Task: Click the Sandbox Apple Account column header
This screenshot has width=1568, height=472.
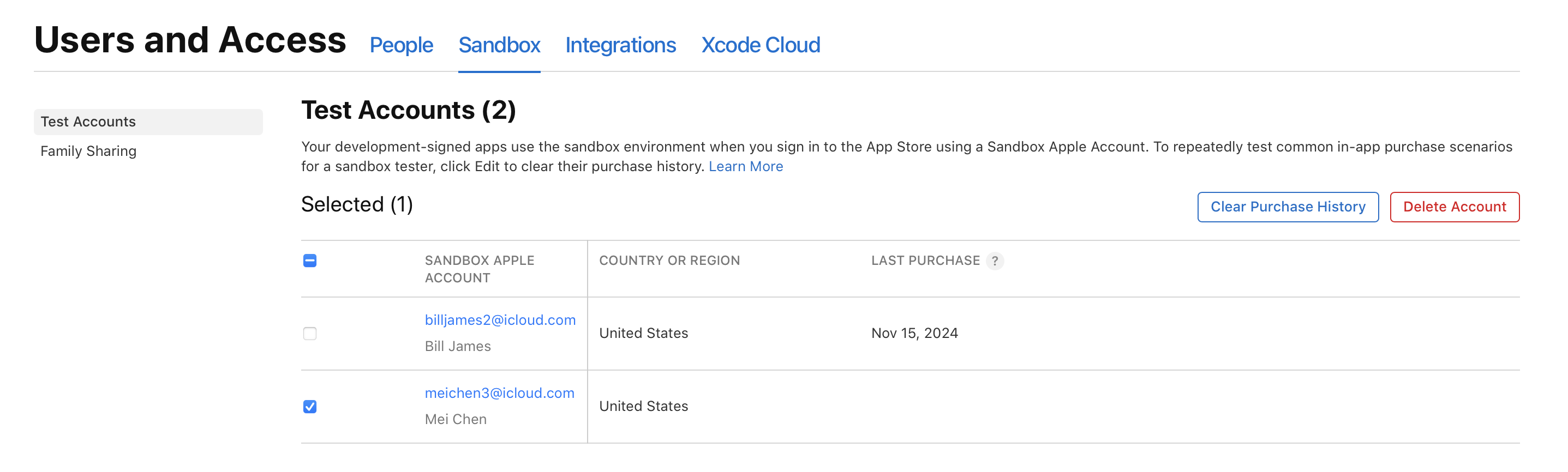Action: 479,269
